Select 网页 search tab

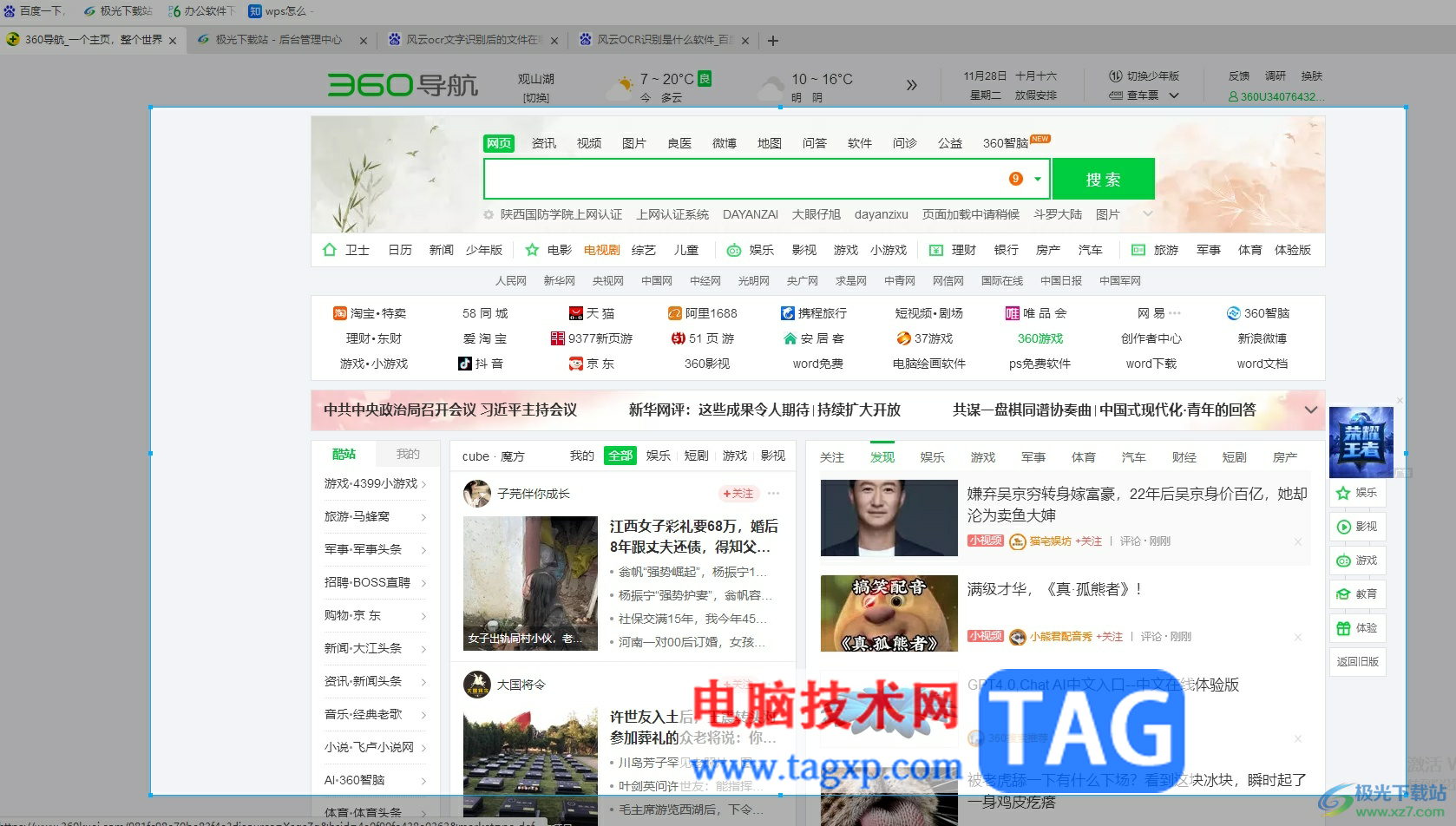(499, 143)
